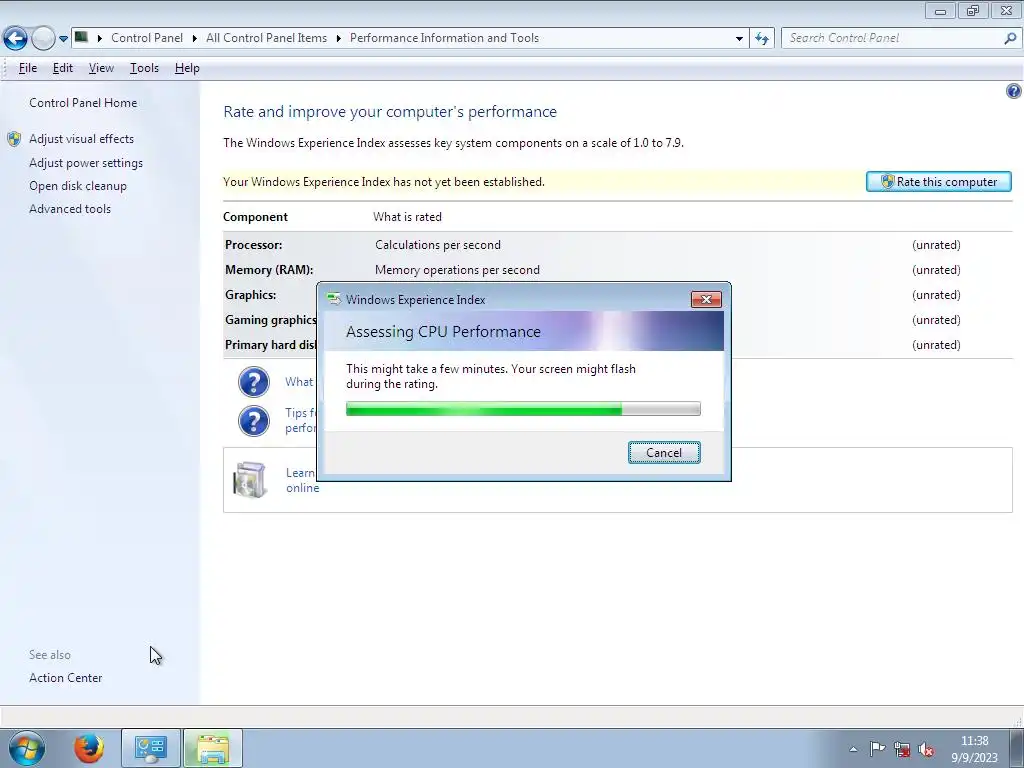This screenshot has width=1024, height=768.
Task: Click 'Calculations per second' text
Action: click(x=438, y=245)
